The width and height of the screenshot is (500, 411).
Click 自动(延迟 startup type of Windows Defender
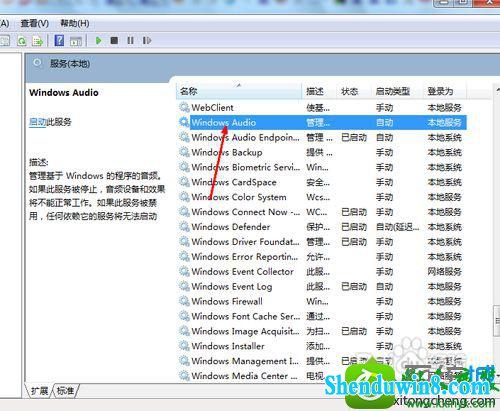(398, 227)
